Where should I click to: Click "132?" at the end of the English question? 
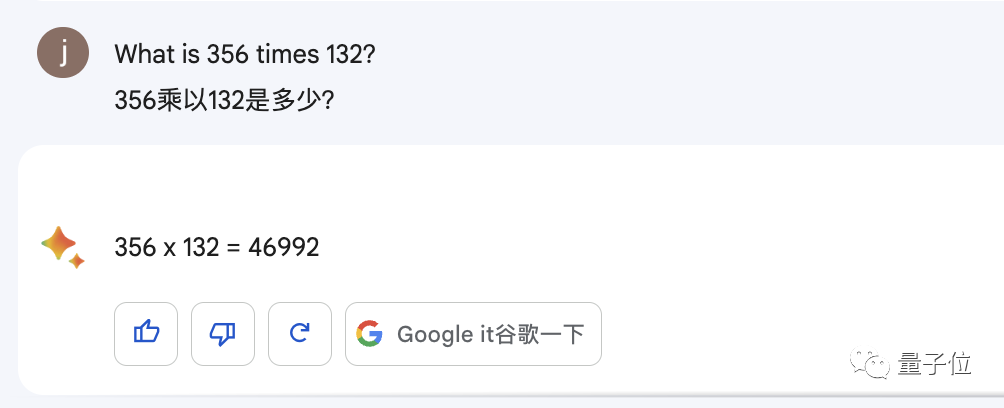351,54
